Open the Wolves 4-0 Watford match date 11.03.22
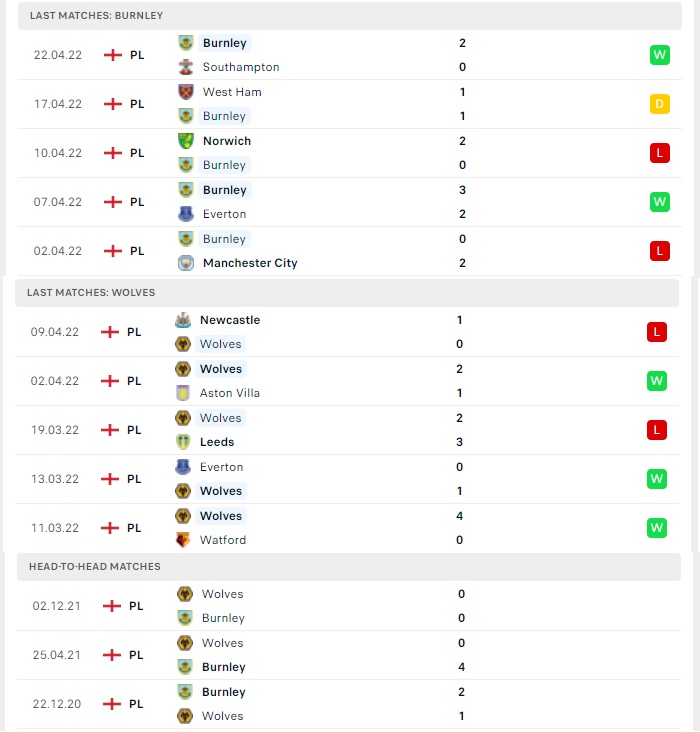Screen dimensions: 700x732 coord(55,528)
